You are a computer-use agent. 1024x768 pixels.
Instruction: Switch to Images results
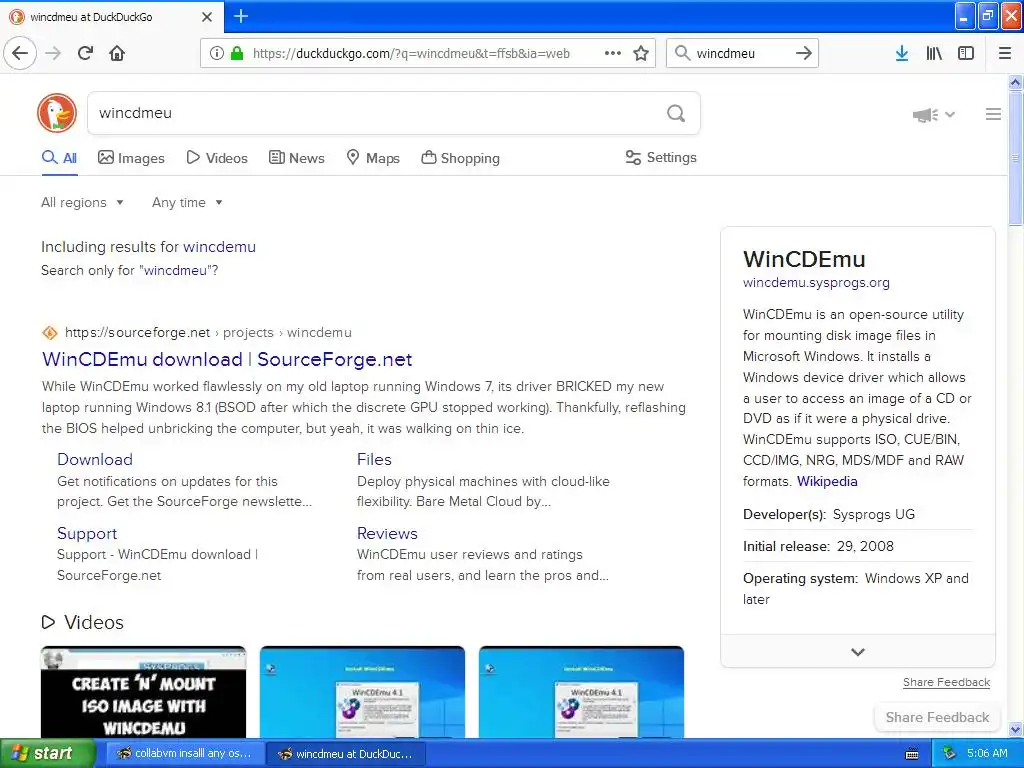[x=131, y=158]
